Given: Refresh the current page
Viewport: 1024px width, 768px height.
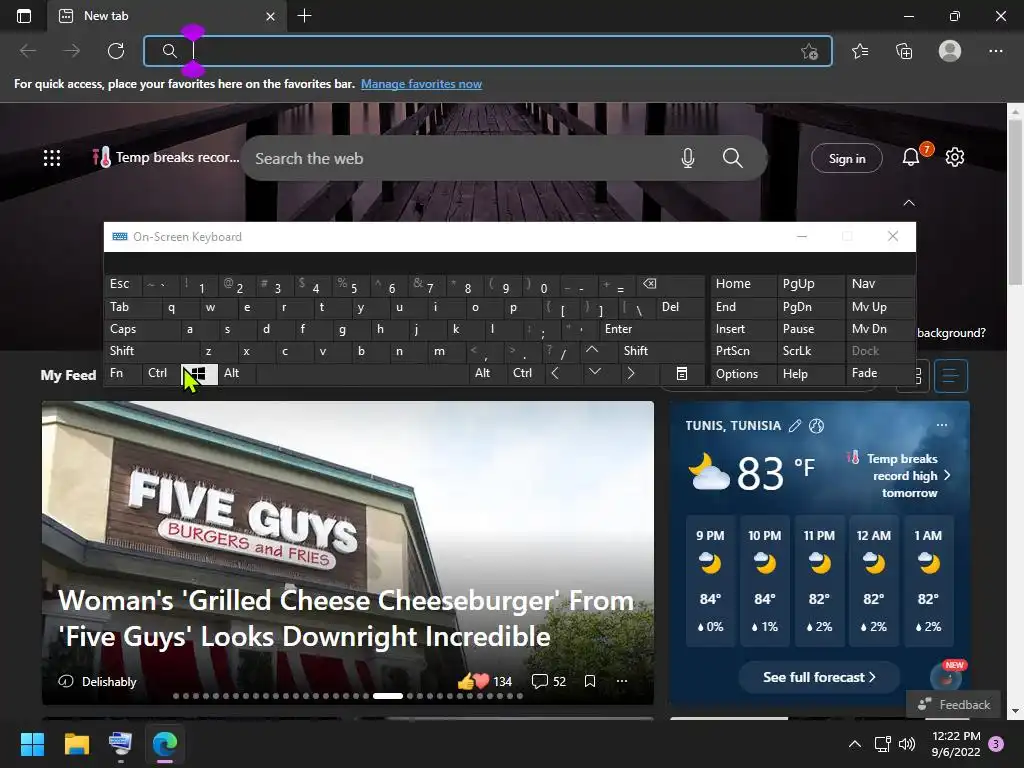Looking at the screenshot, I should click(116, 51).
